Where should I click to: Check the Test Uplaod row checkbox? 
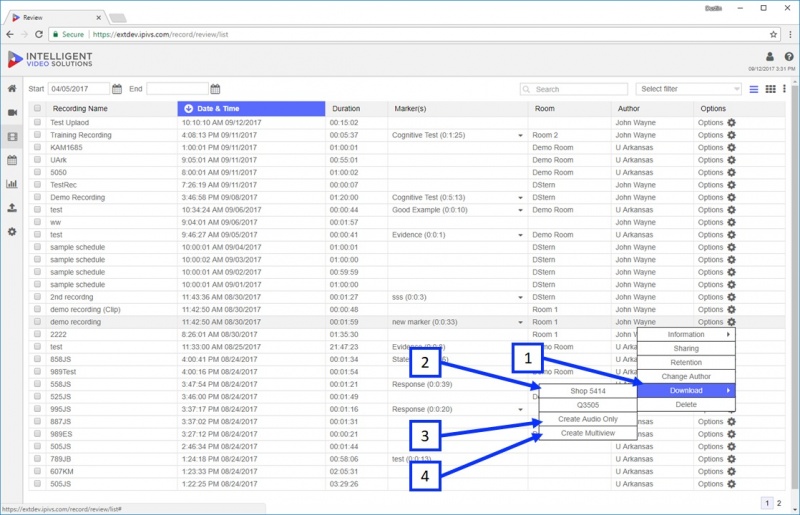tap(37, 122)
